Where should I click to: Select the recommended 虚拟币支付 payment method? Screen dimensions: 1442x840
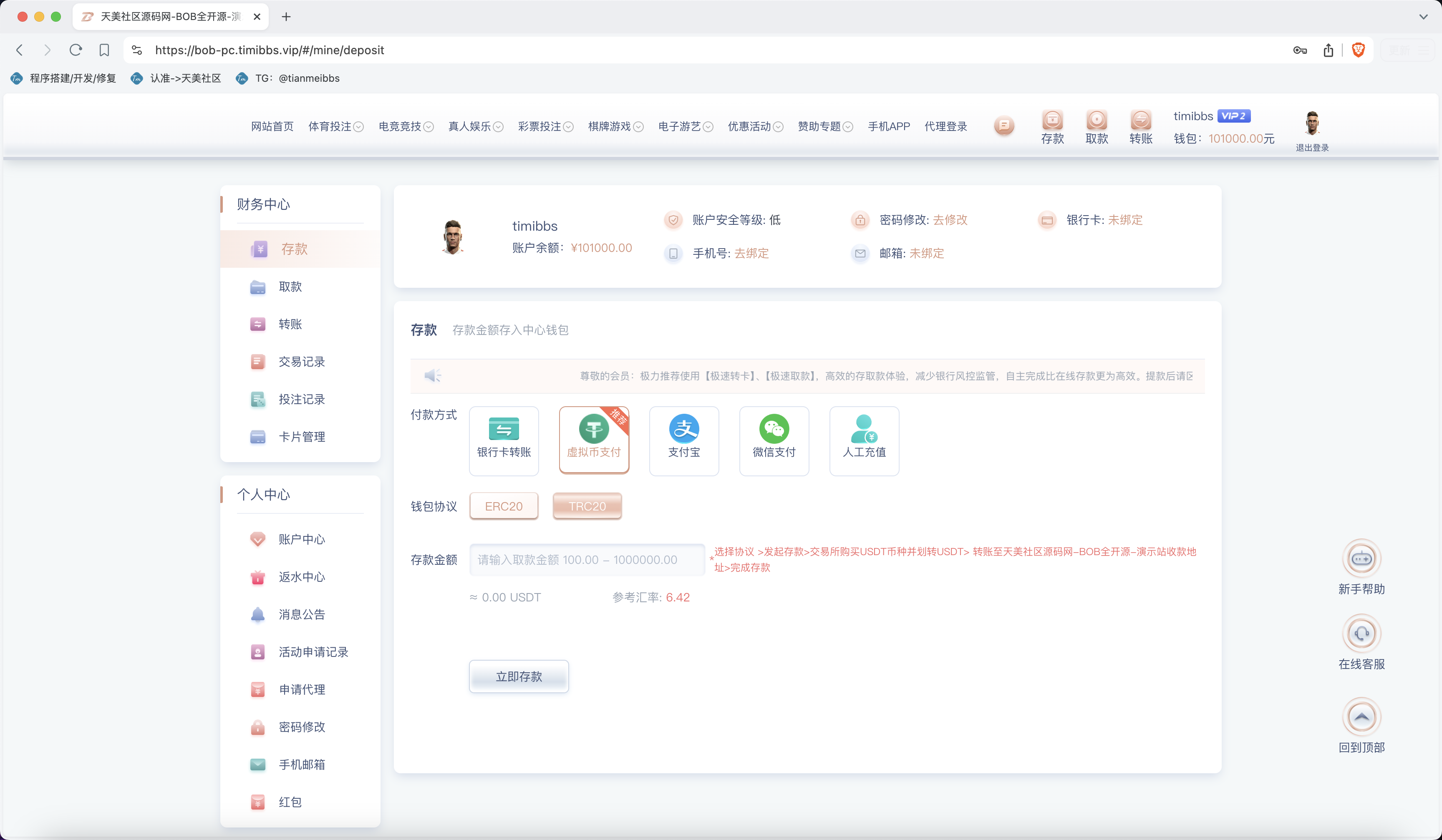(x=593, y=440)
